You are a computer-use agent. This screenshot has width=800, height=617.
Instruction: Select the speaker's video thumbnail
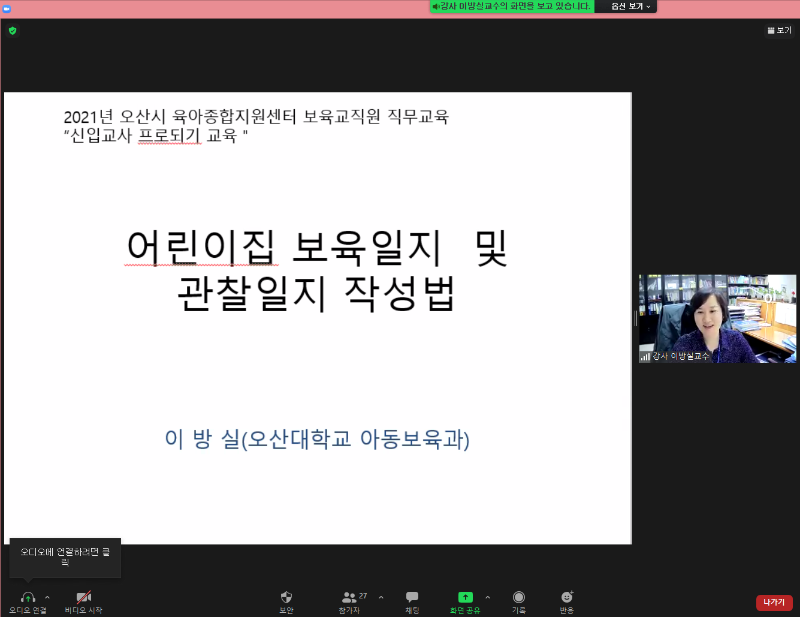point(717,318)
